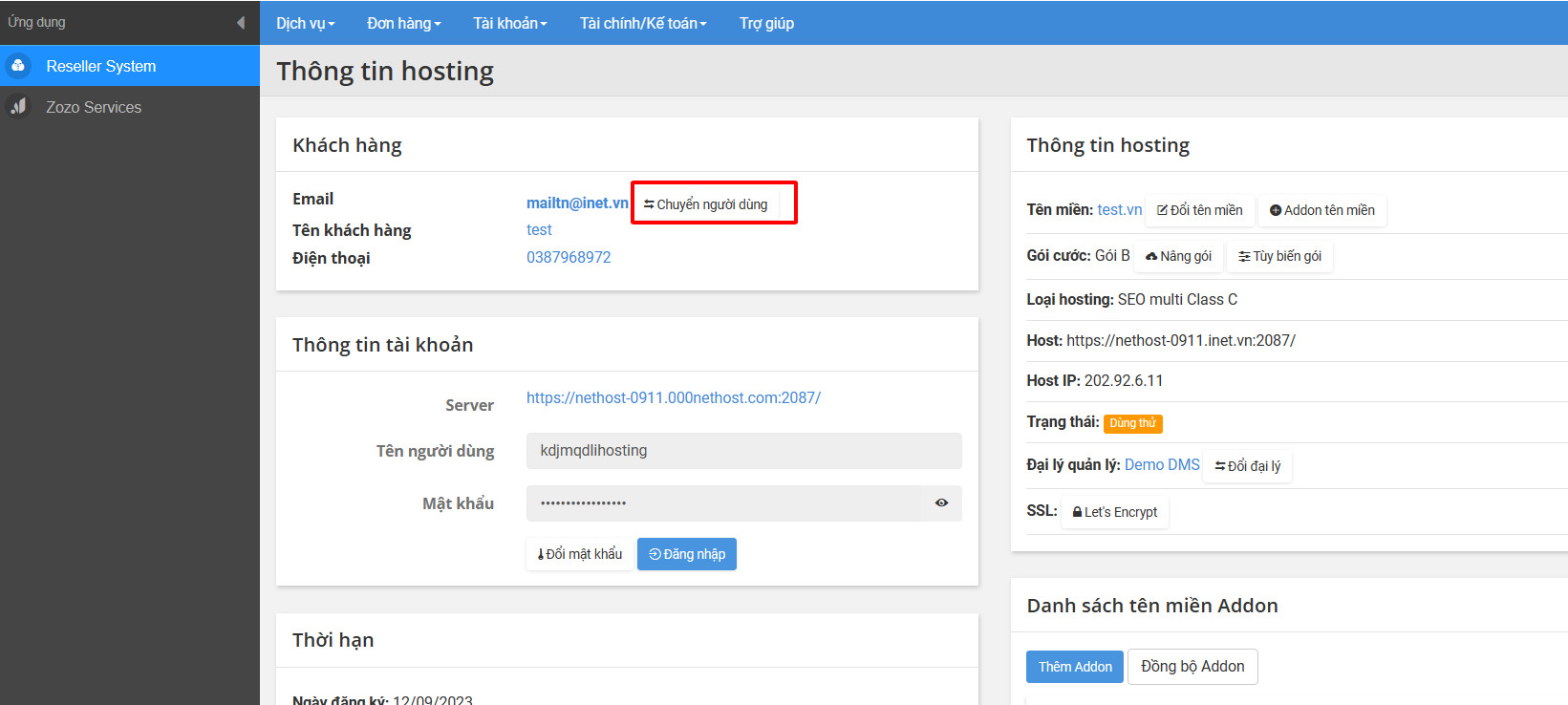Click the Dùng thử status badge
Viewport: 1568px width, 705px height.
[1133, 423]
